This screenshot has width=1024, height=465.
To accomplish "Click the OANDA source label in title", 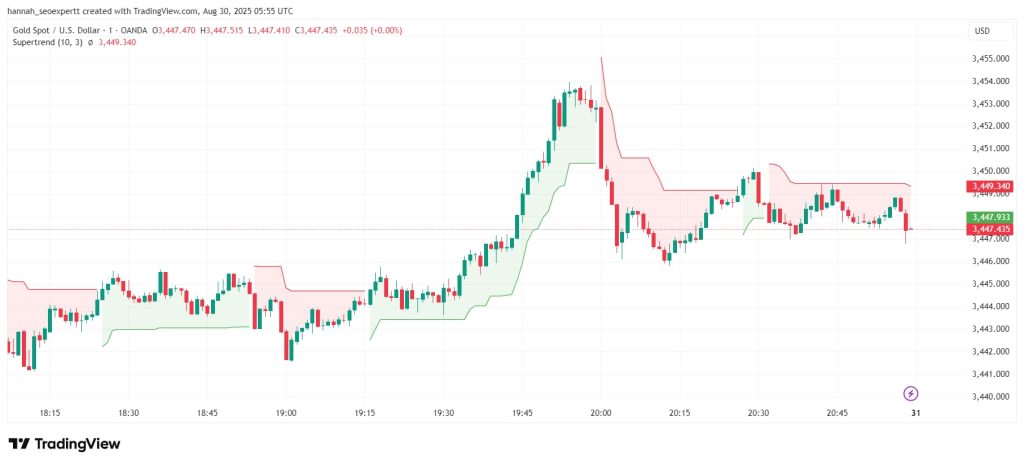I will coord(136,31).
